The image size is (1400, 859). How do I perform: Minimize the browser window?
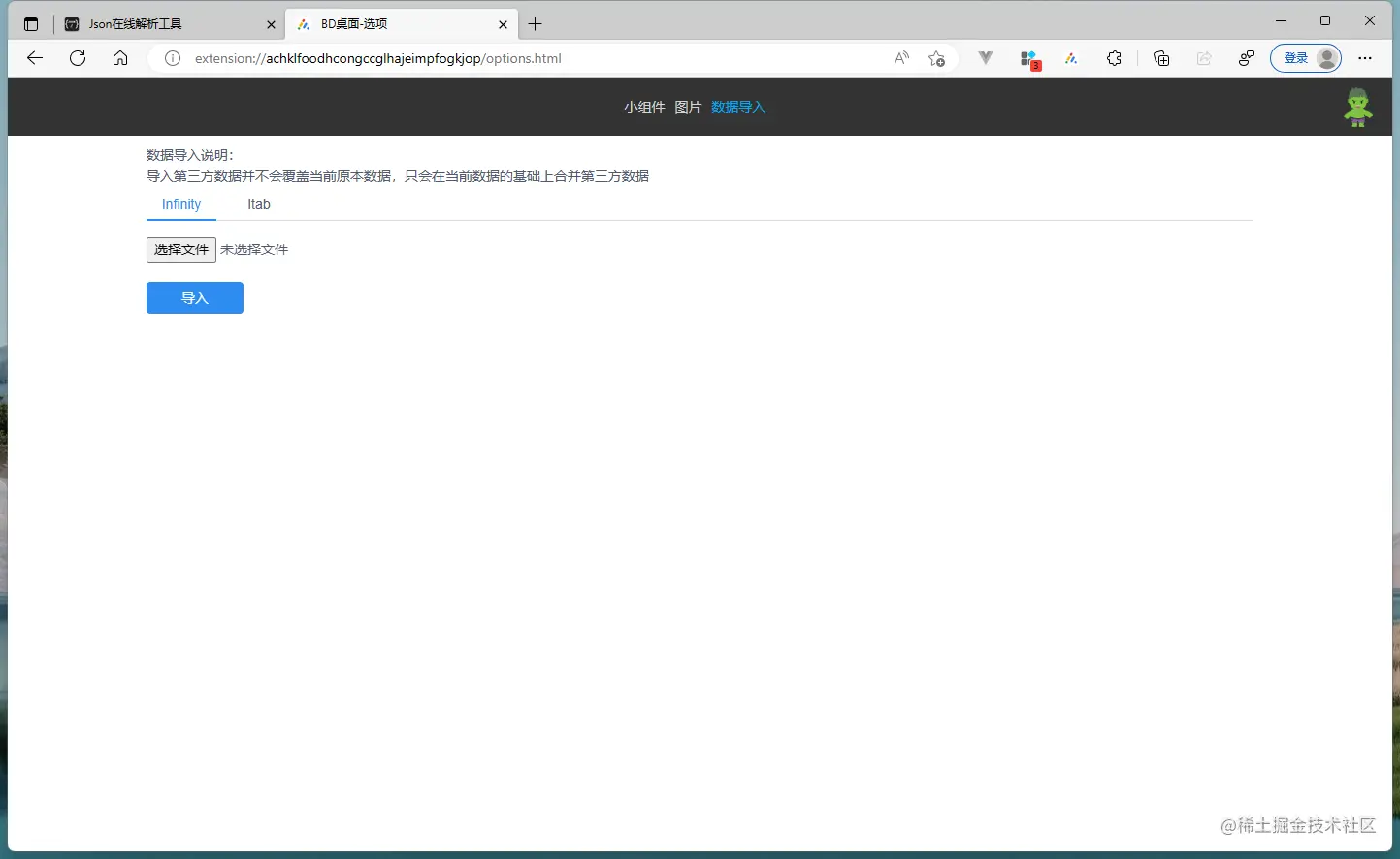(1281, 20)
